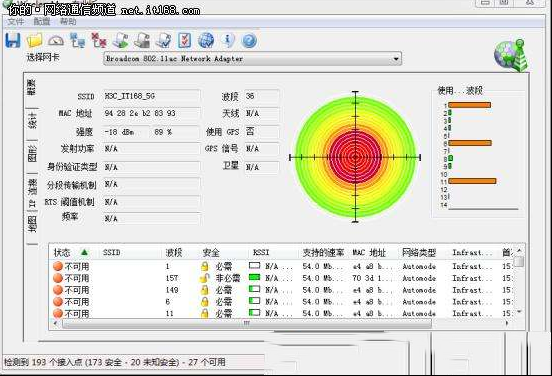Expand the Broadcom 802.11ac Network Adapter dropdown
552x376 pixels.
(396, 59)
